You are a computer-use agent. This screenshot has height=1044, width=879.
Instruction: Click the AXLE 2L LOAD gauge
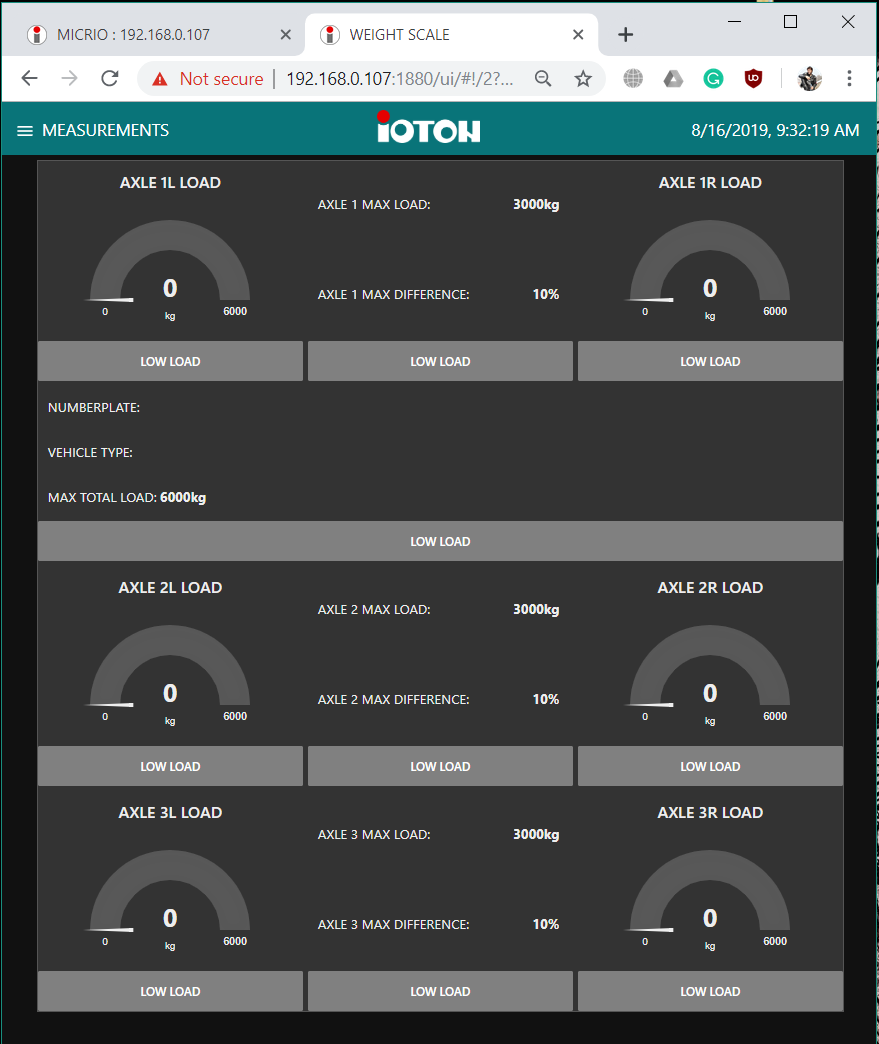170,674
